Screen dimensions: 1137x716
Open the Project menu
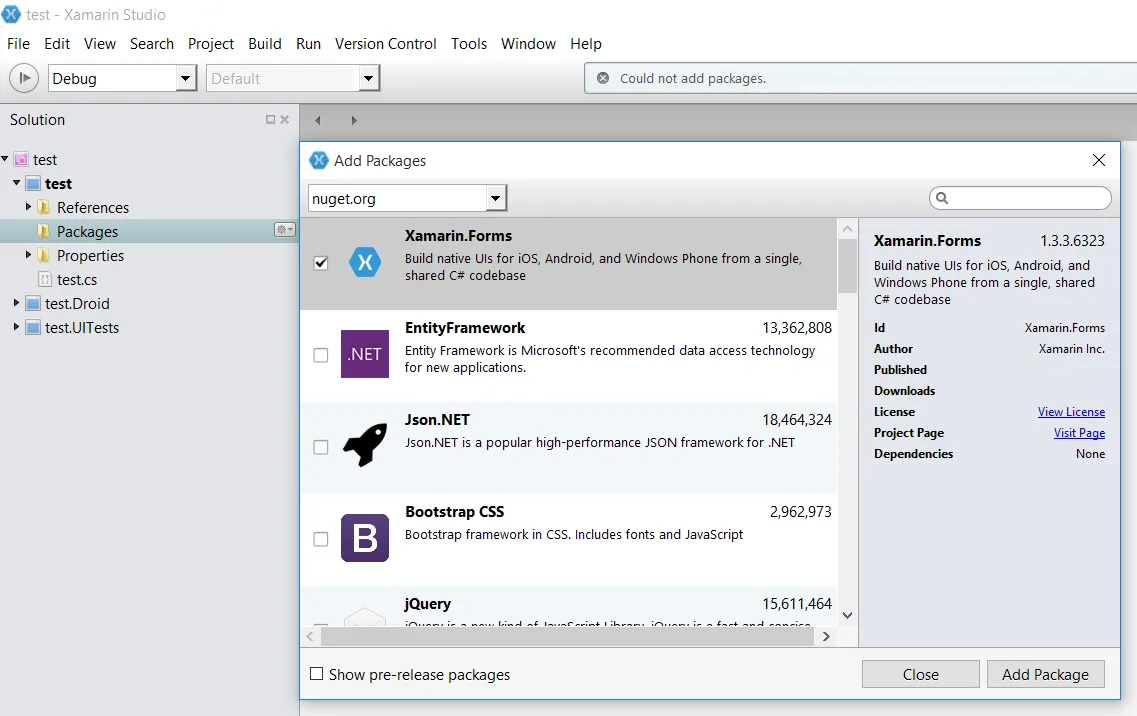pos(210,44)
